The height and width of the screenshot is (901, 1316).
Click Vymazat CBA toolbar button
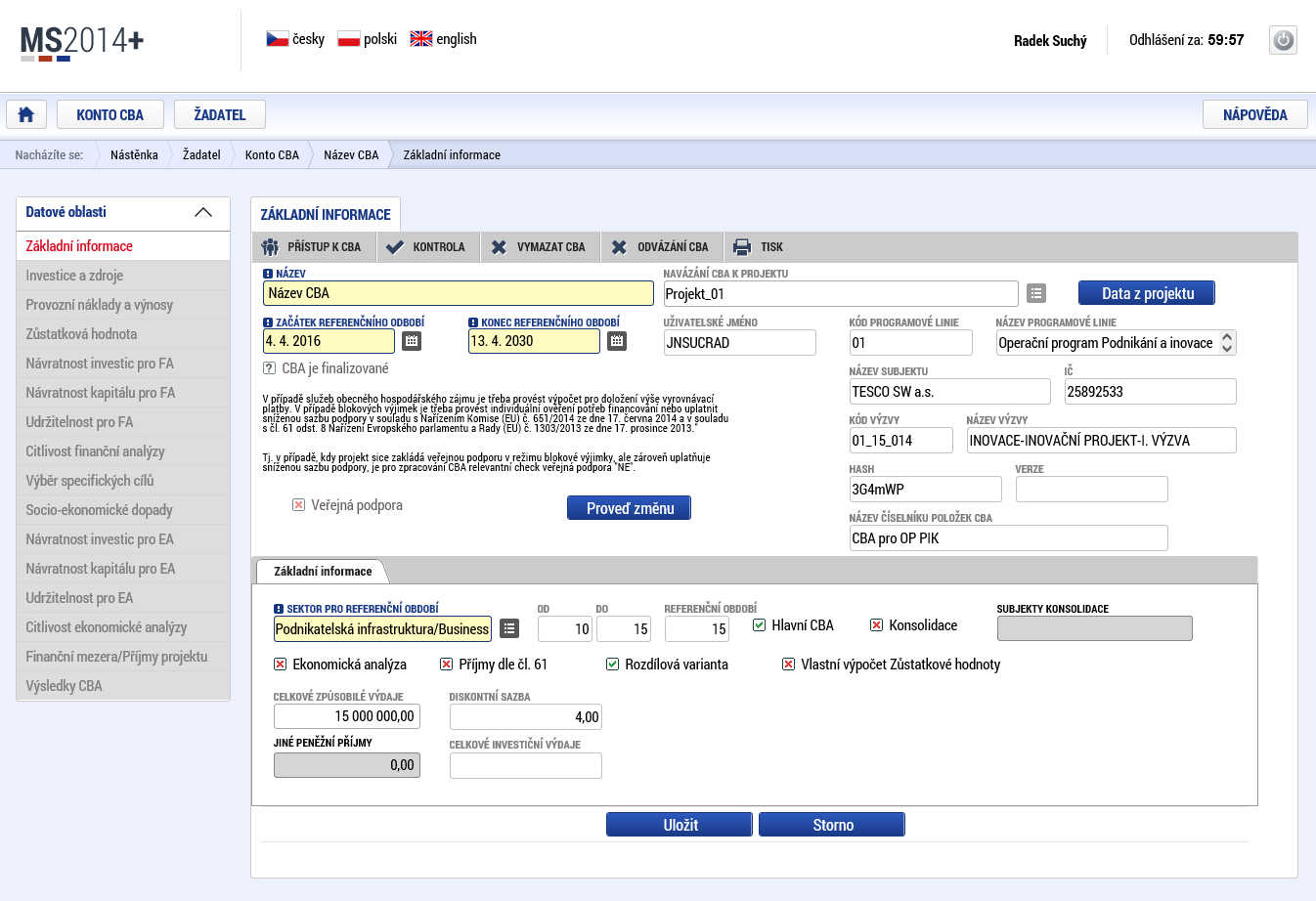pos(539,247)
